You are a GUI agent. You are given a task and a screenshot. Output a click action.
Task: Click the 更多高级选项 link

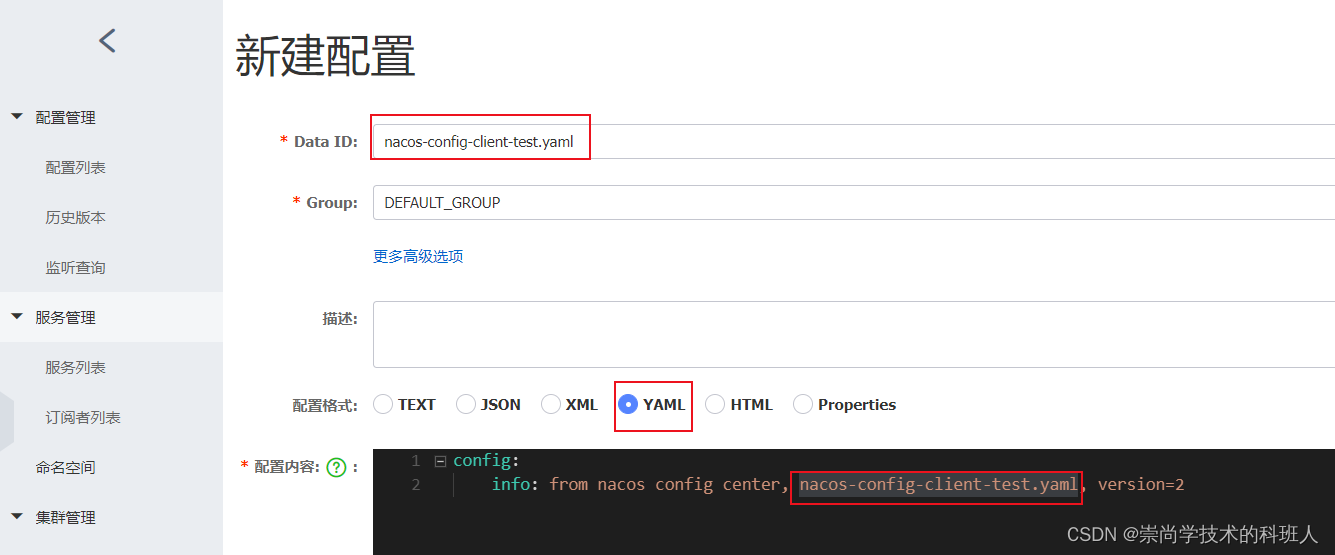[x=418, y=256]
